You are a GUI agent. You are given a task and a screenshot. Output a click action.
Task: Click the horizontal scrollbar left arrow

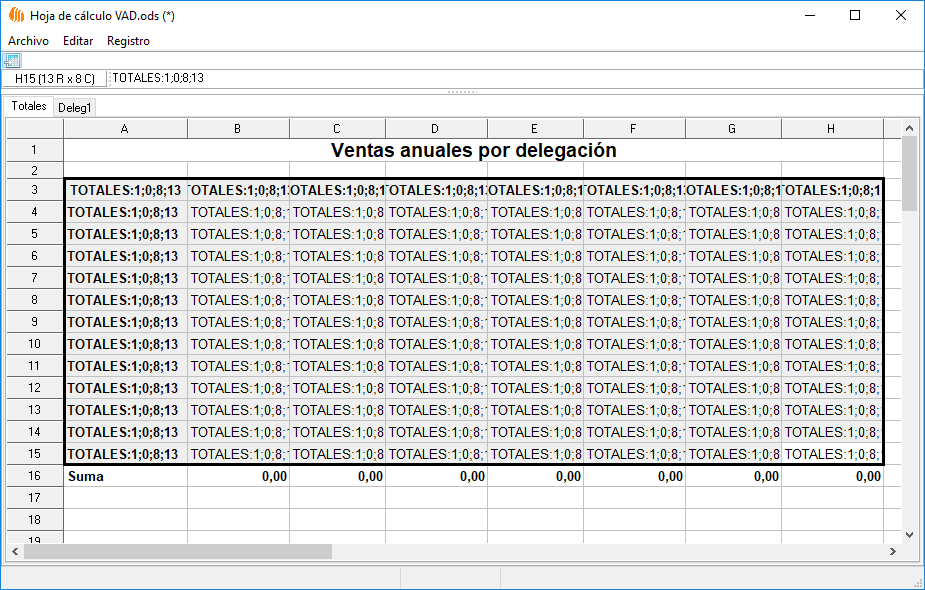pos(15,551)
